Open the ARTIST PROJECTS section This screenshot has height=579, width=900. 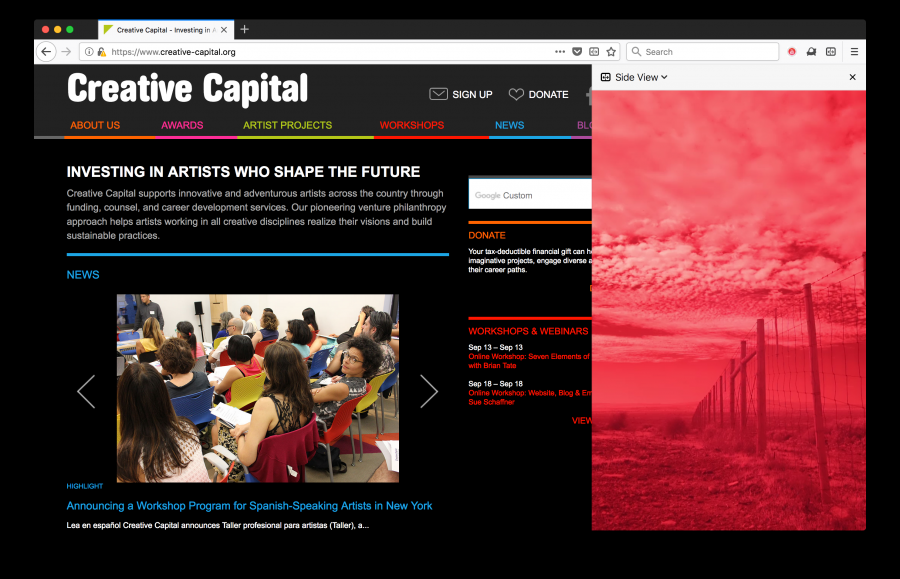pyautogui.click(x=287, y=125)
